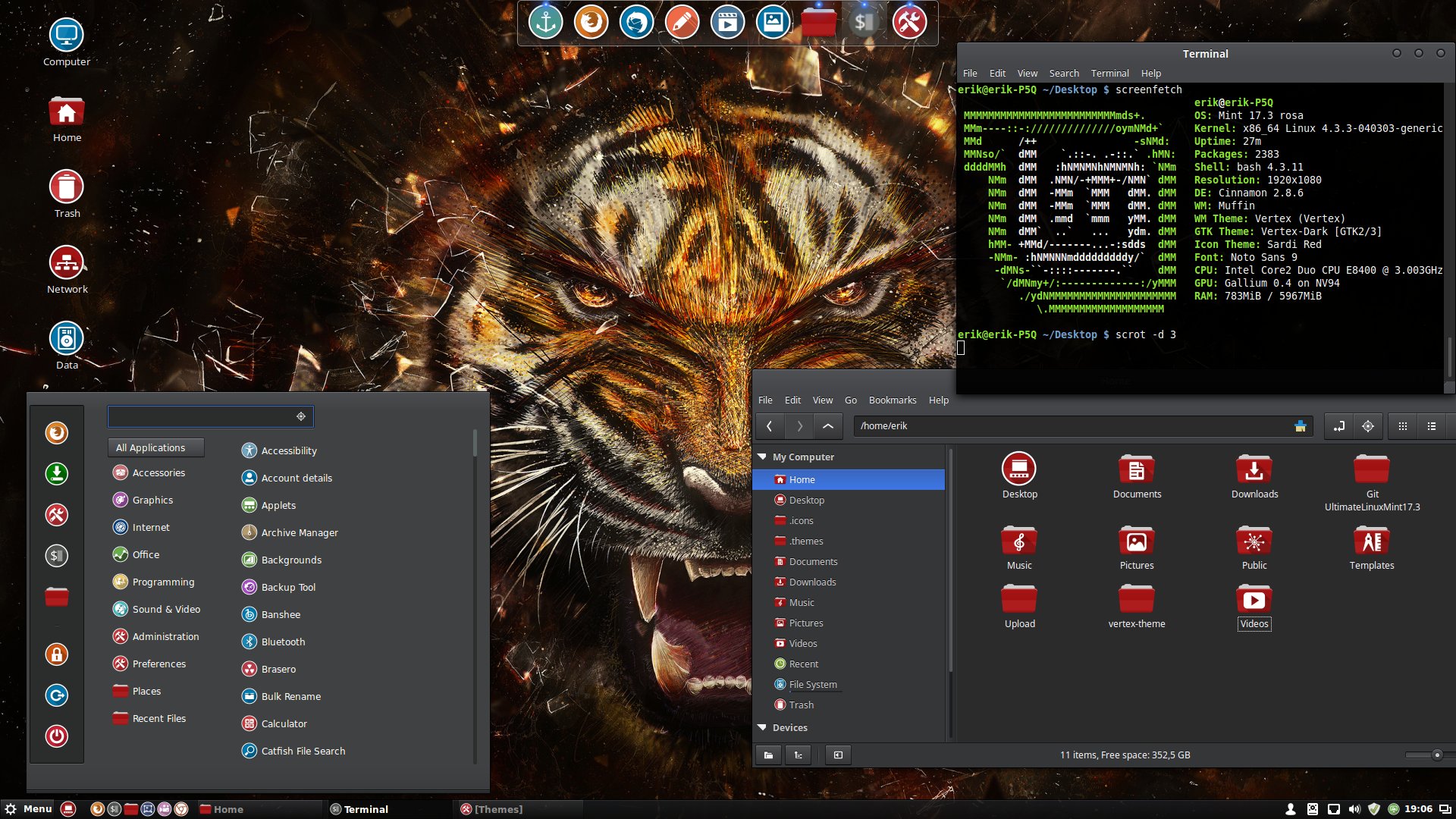The height and width of the screenshot is (819, 1456).
Task: Switch to icon view in file manager
Action: tap(1403, 426)
